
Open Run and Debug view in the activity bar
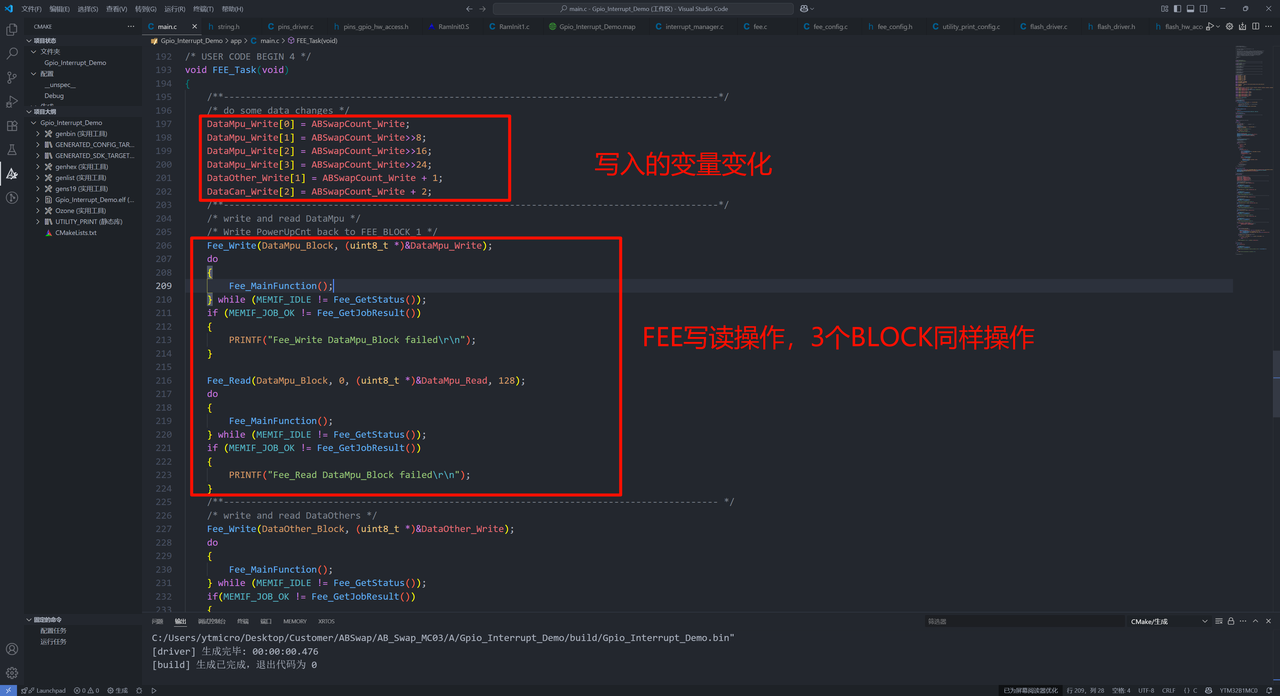[12, 102]
